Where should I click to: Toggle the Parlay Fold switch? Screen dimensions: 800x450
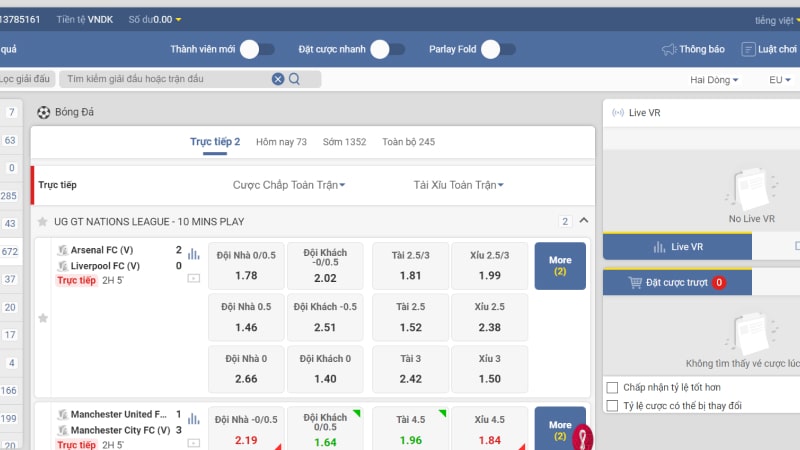[498, 49]
